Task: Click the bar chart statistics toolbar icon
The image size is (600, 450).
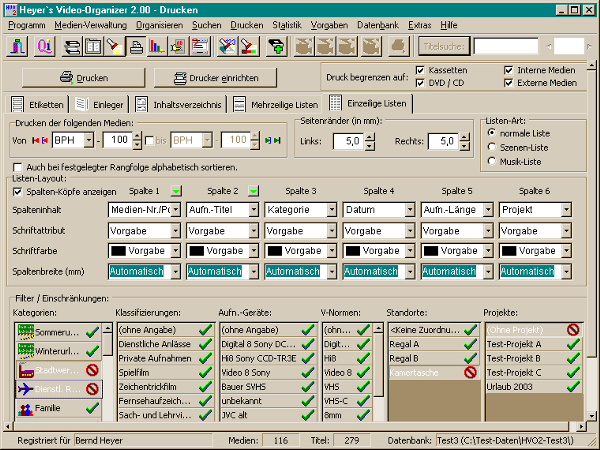Action: pyautogui.click(x=157, y=46)
